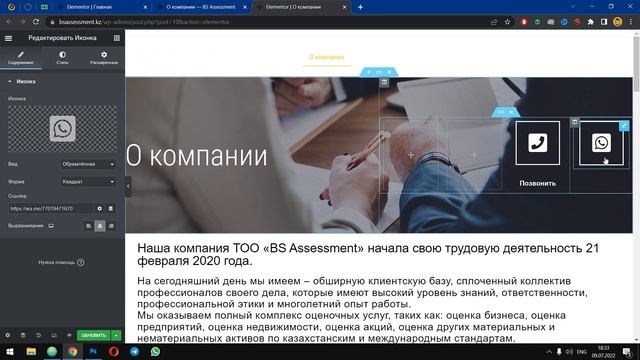Open the Вид dropdown
The height and width of the screenshot is (360, 640).
click(x=88, y=164)
